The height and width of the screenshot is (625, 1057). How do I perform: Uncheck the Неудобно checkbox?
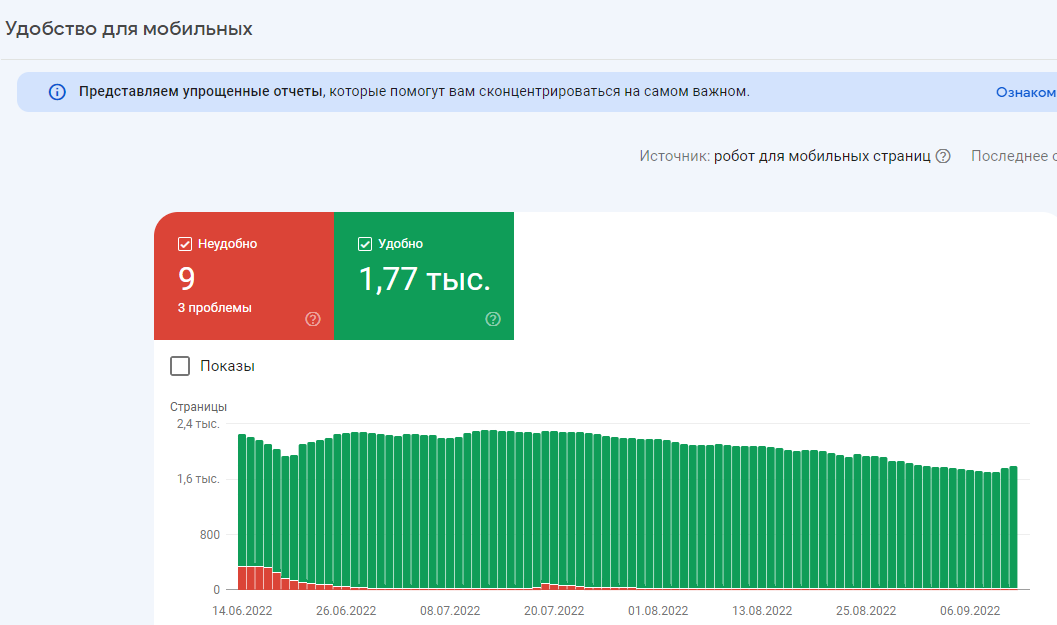[184, 244]
